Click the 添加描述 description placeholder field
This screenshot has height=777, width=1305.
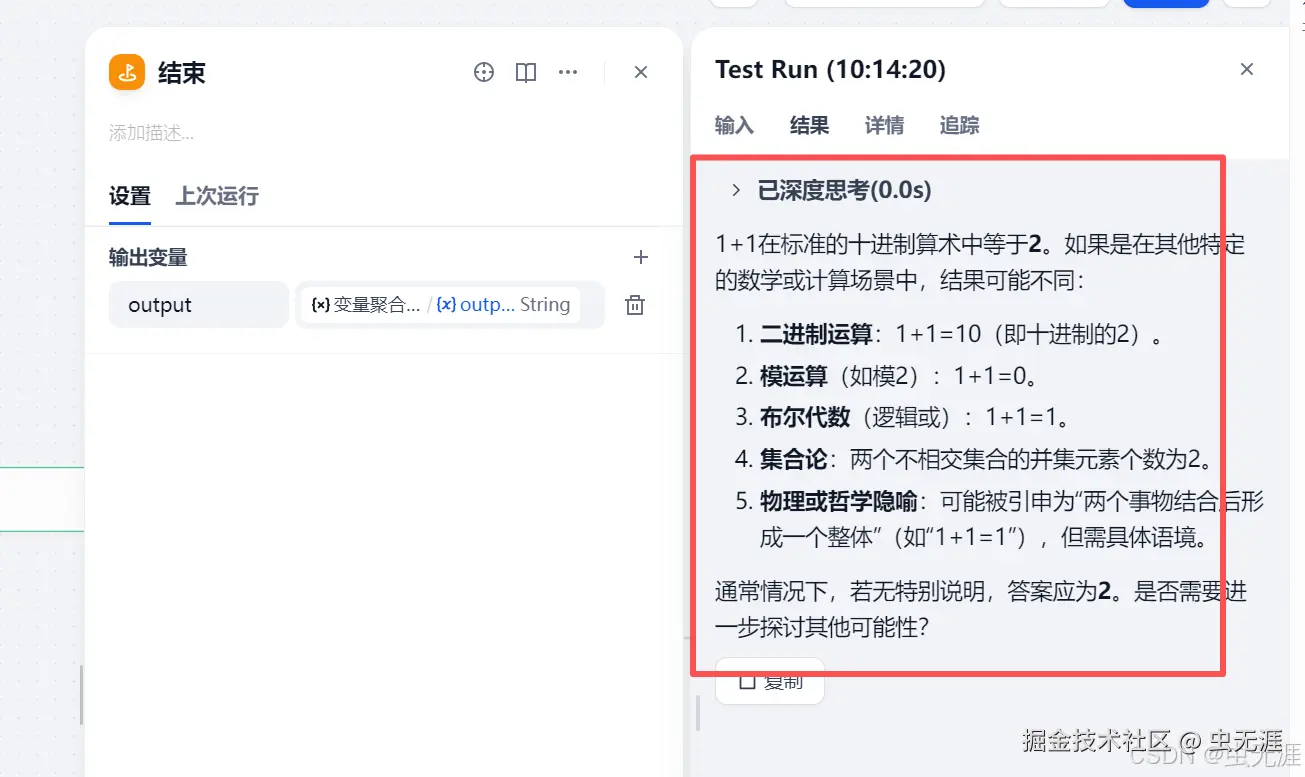click(151, 133)
